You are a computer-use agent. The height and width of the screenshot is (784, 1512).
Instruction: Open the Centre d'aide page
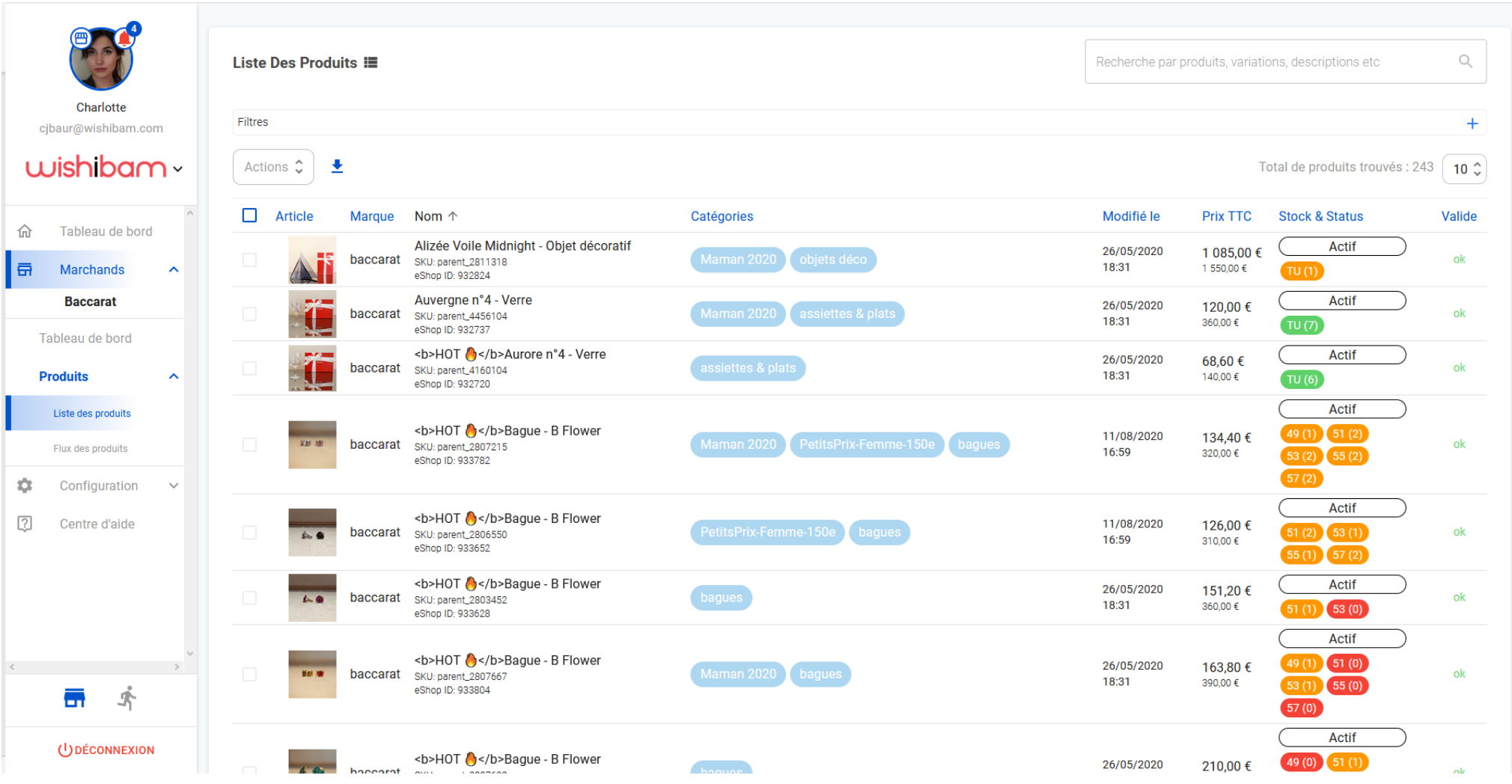97,524
